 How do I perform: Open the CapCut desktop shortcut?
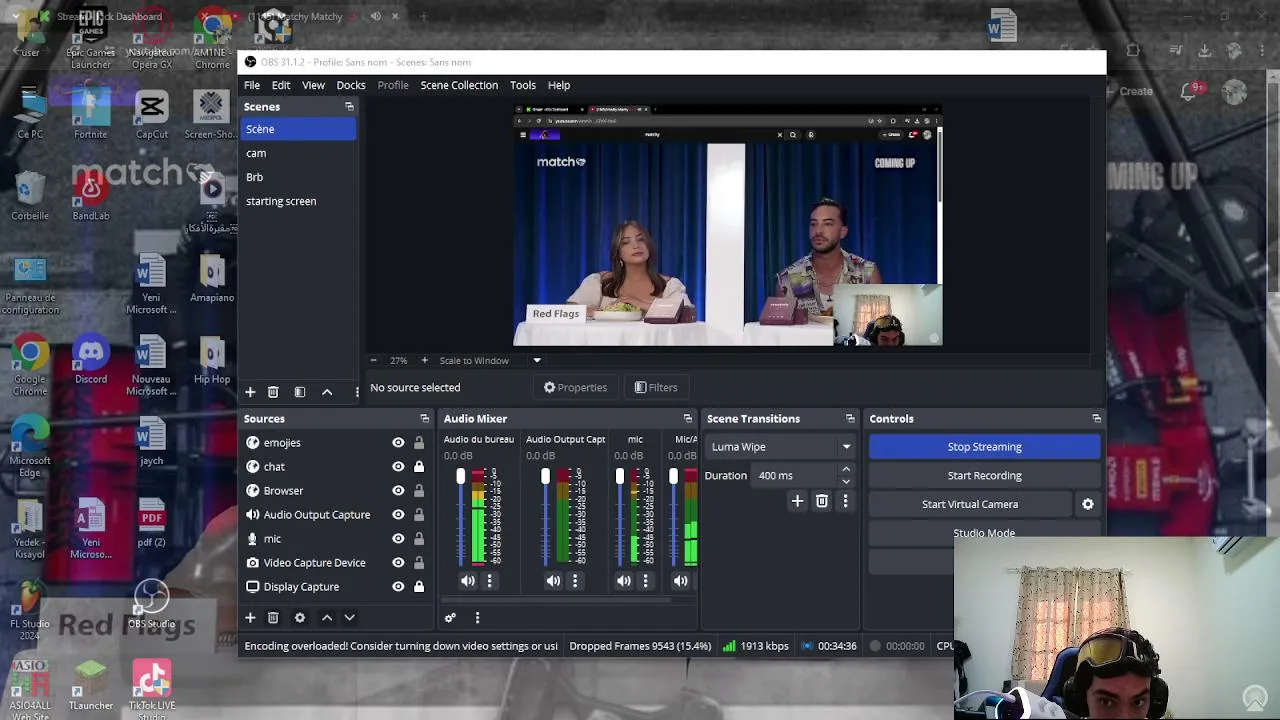pos(152,115)
